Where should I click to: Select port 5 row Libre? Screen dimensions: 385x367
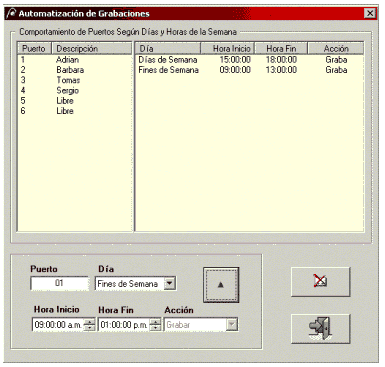(x=75, y=101)
